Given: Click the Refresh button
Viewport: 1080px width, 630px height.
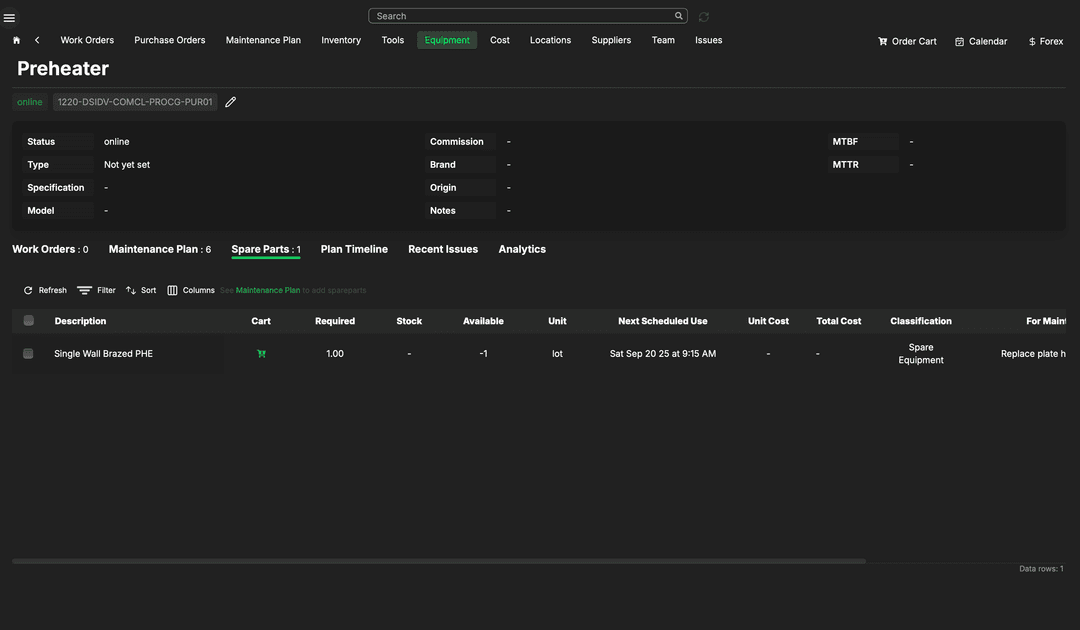Looking at the screenshot, I should point(45,290).
